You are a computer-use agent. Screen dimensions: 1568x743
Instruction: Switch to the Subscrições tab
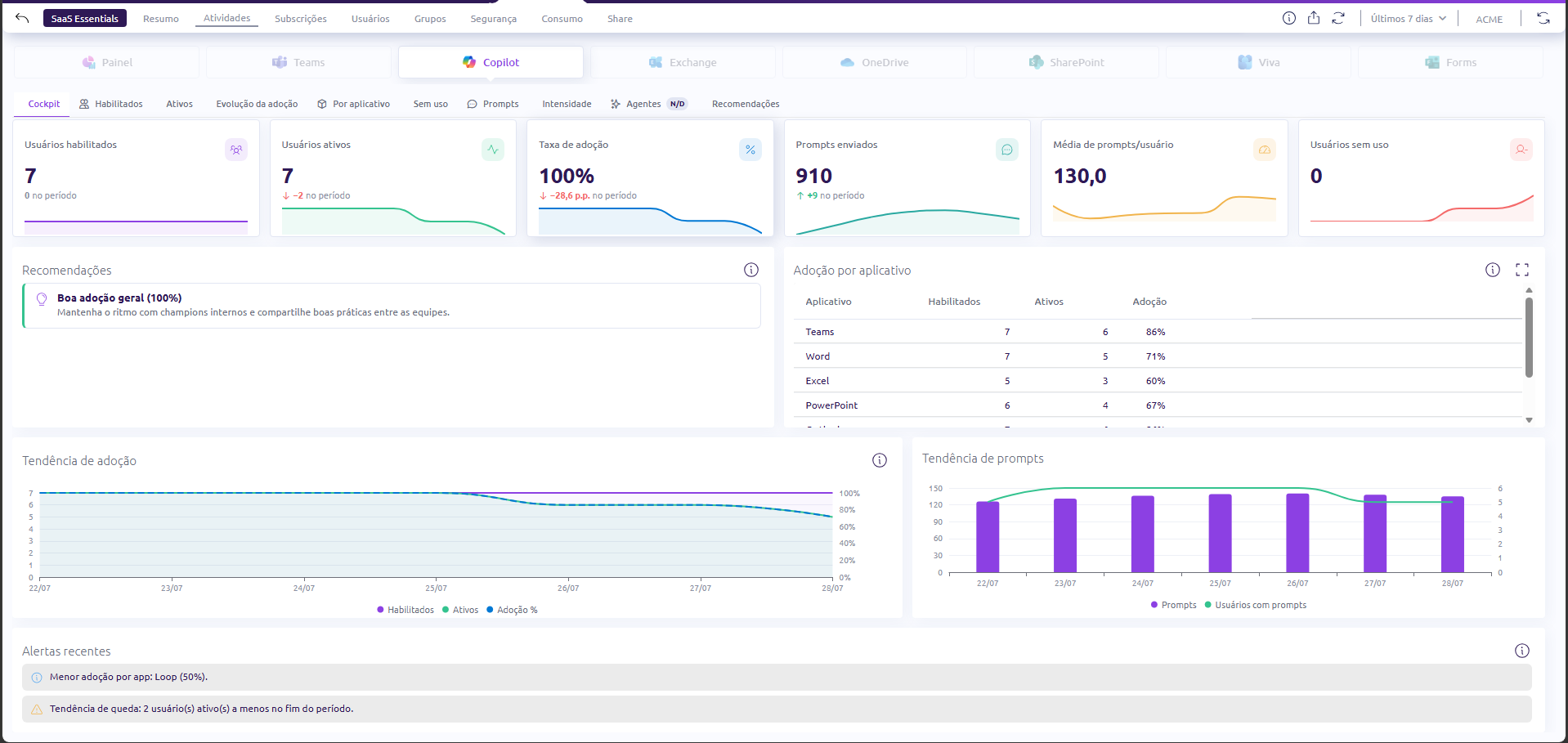tap(301, 18)
